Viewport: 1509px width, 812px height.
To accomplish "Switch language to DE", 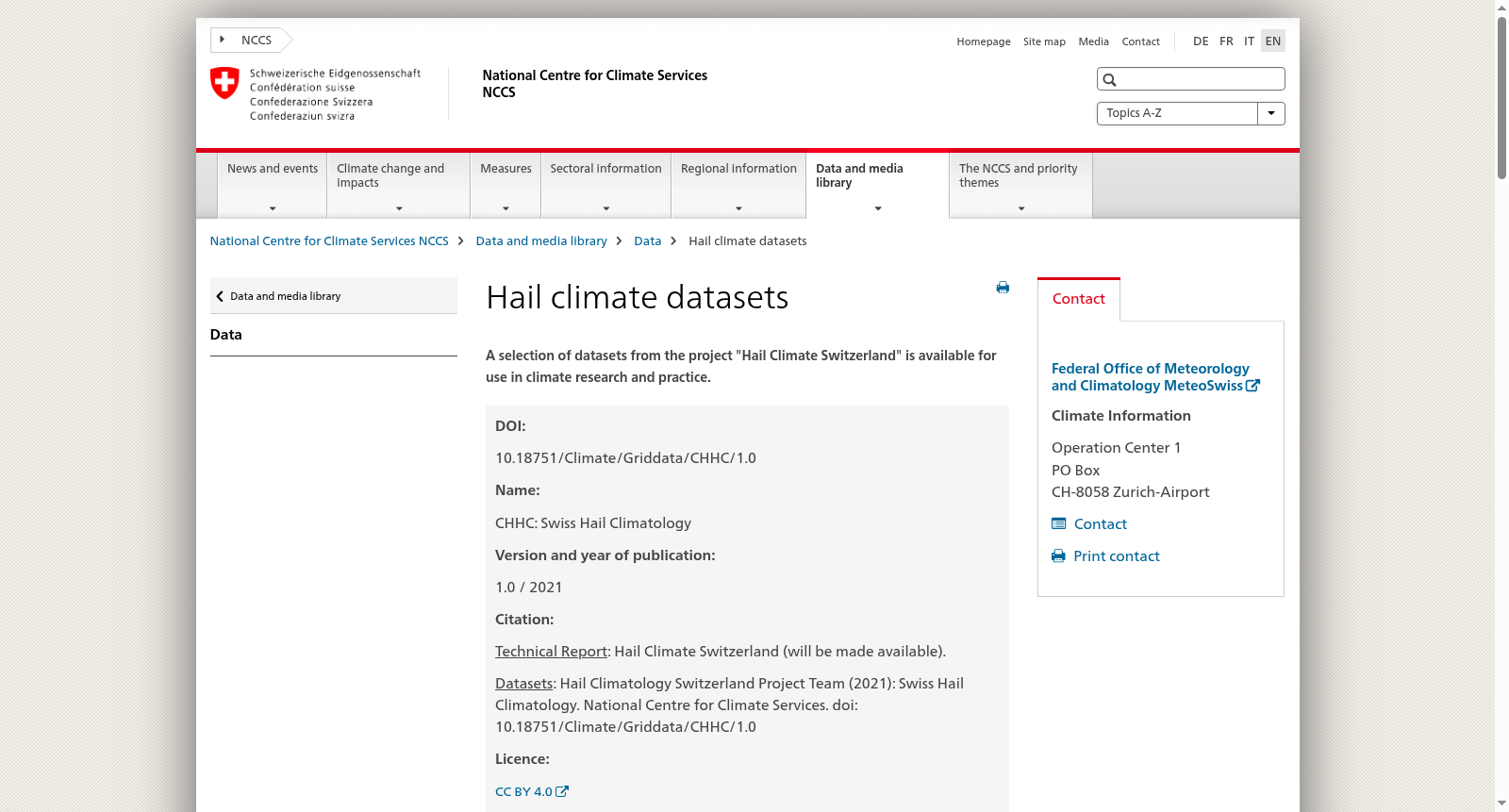I will [1201, 41].
